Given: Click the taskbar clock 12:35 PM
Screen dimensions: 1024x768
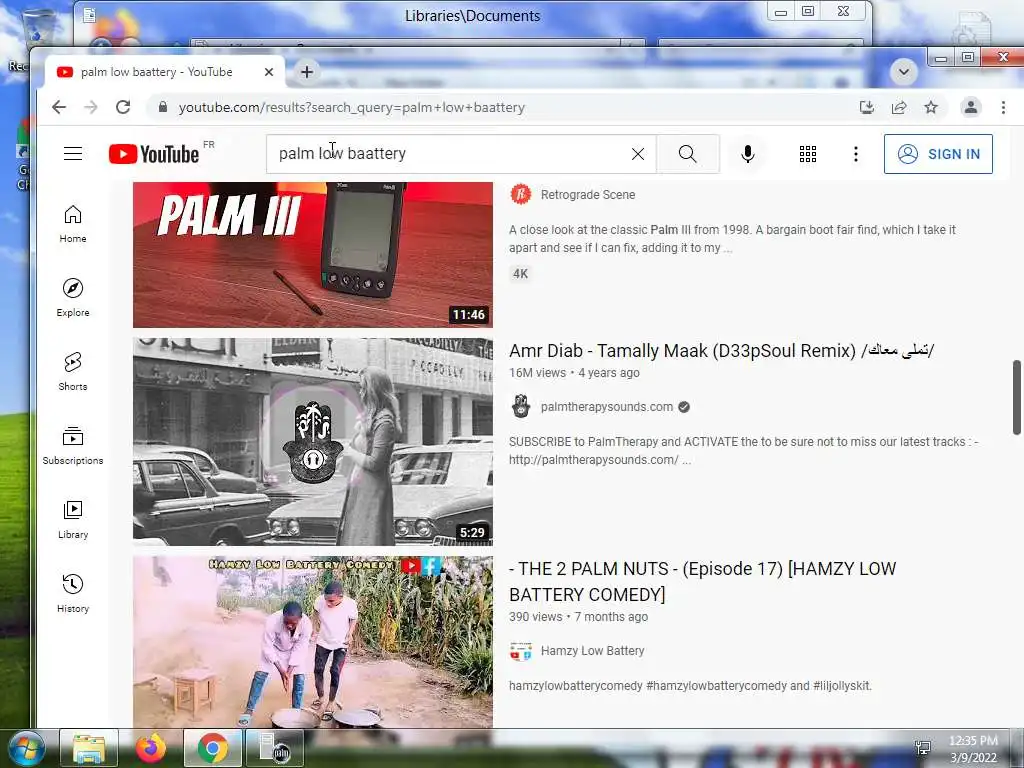Looking at the screenshot, I should point(973,741).
